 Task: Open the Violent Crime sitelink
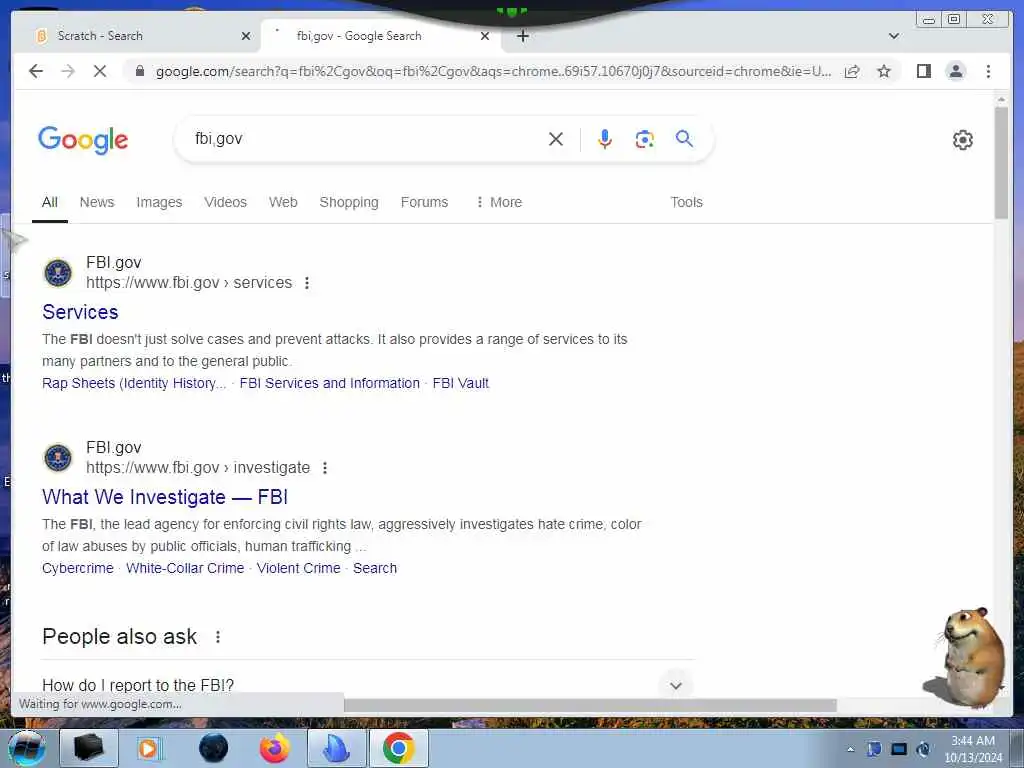pyautogui.click(x=298, y=568)
